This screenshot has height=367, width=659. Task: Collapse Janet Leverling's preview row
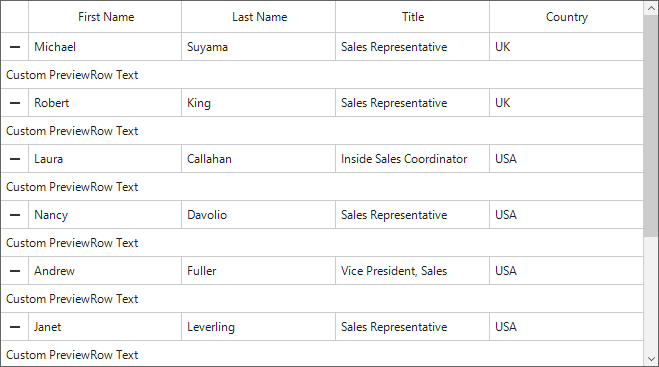tap(15, 327)
